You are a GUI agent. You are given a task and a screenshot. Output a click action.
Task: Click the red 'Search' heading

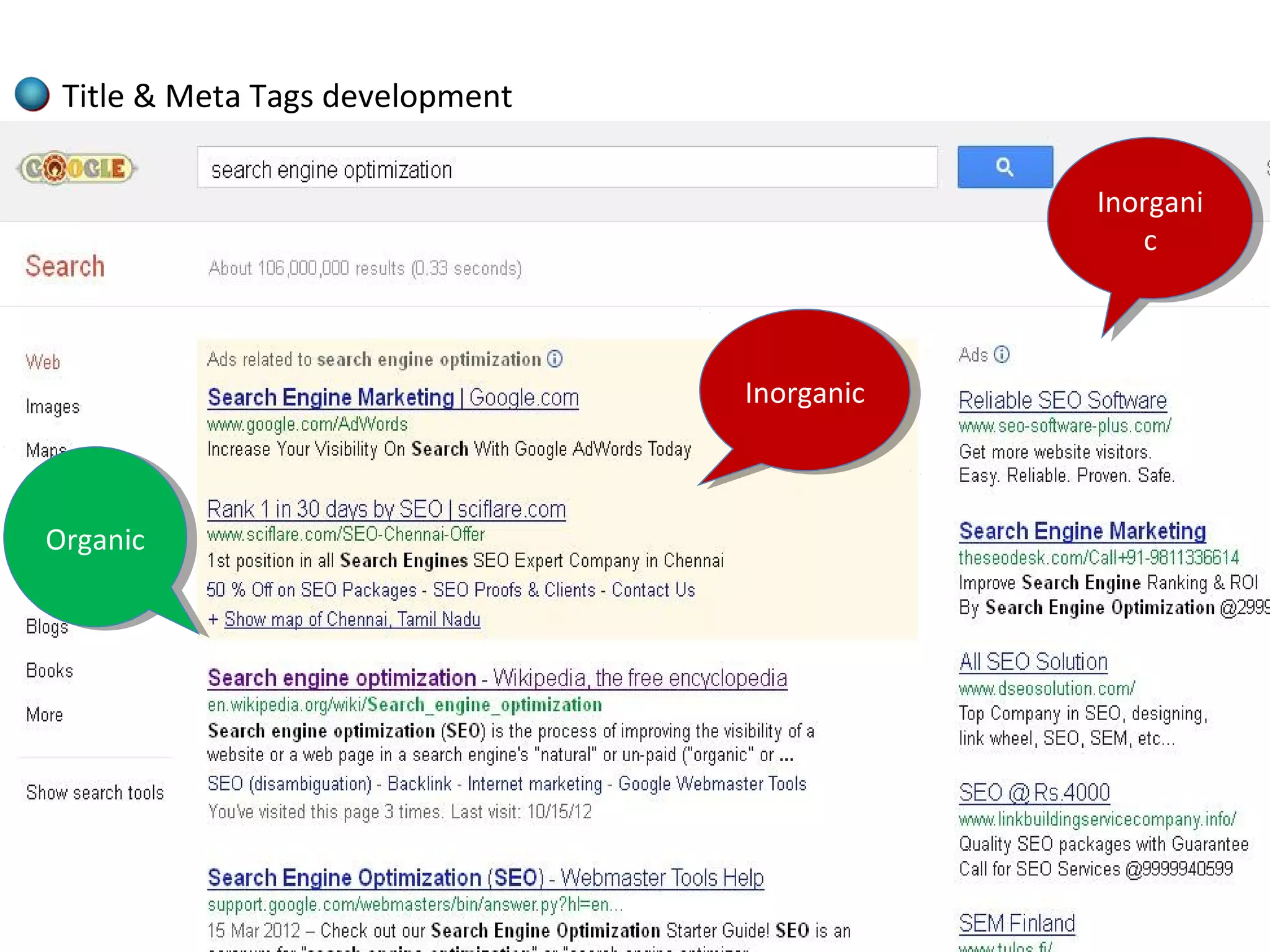65,266
